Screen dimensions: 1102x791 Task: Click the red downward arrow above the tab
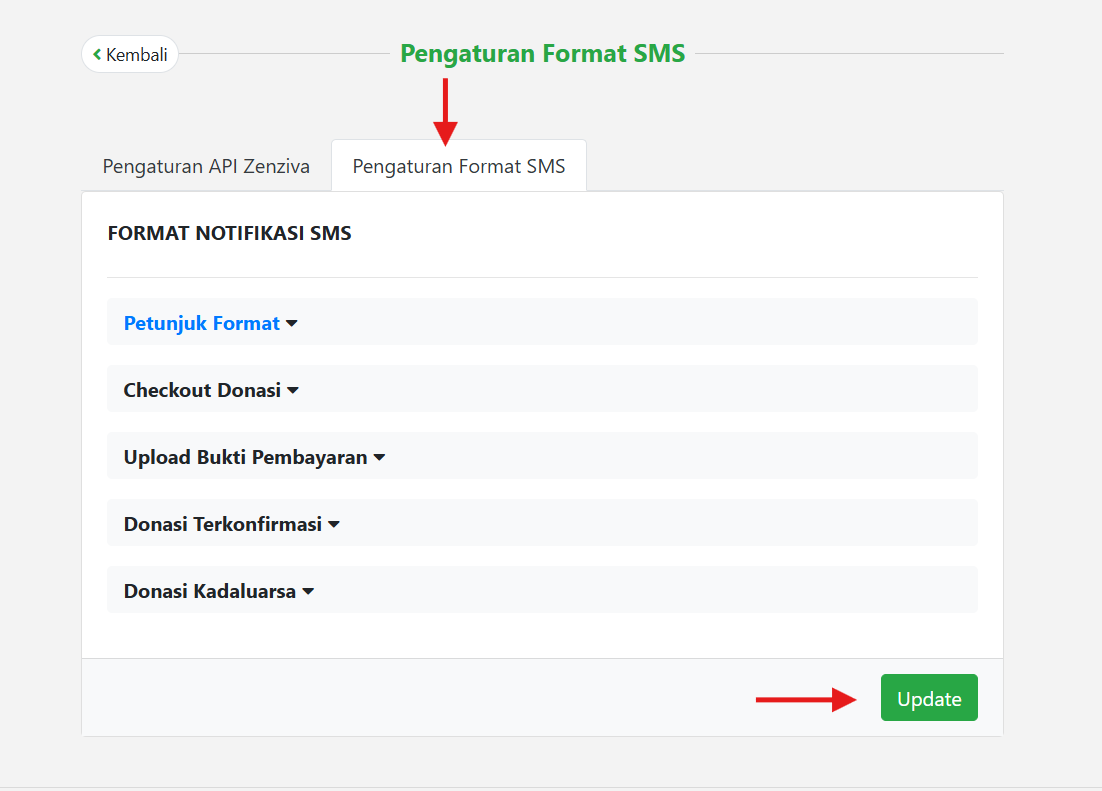click(445, 112)
